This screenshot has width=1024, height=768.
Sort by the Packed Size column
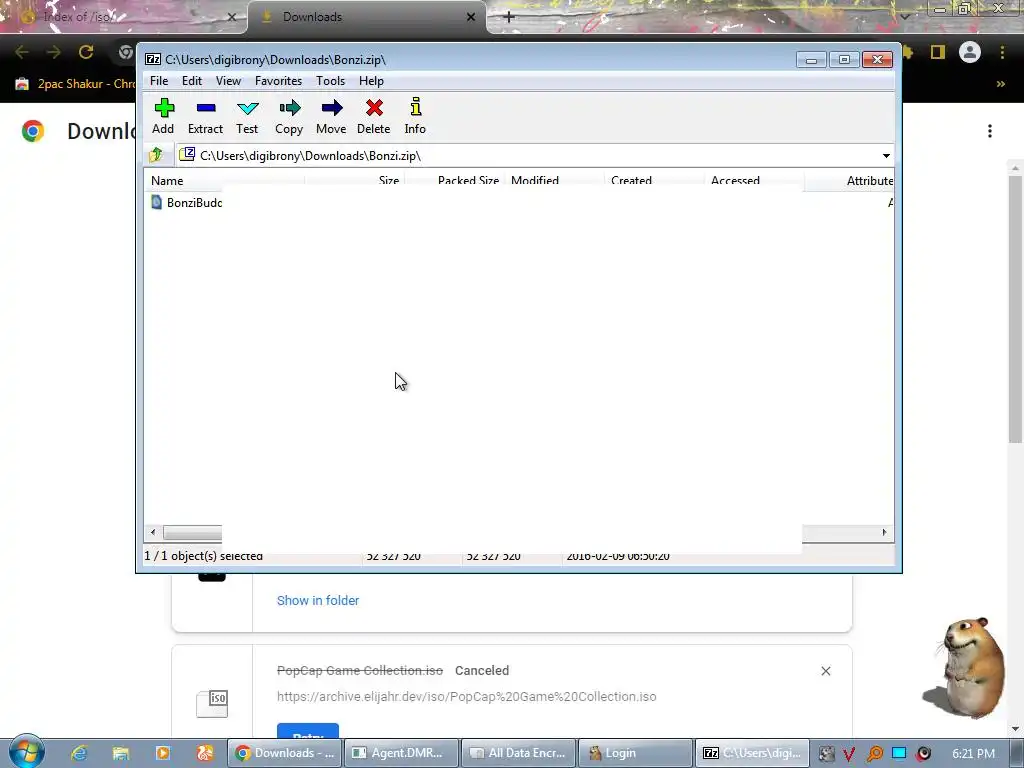(x=455, y=180)
